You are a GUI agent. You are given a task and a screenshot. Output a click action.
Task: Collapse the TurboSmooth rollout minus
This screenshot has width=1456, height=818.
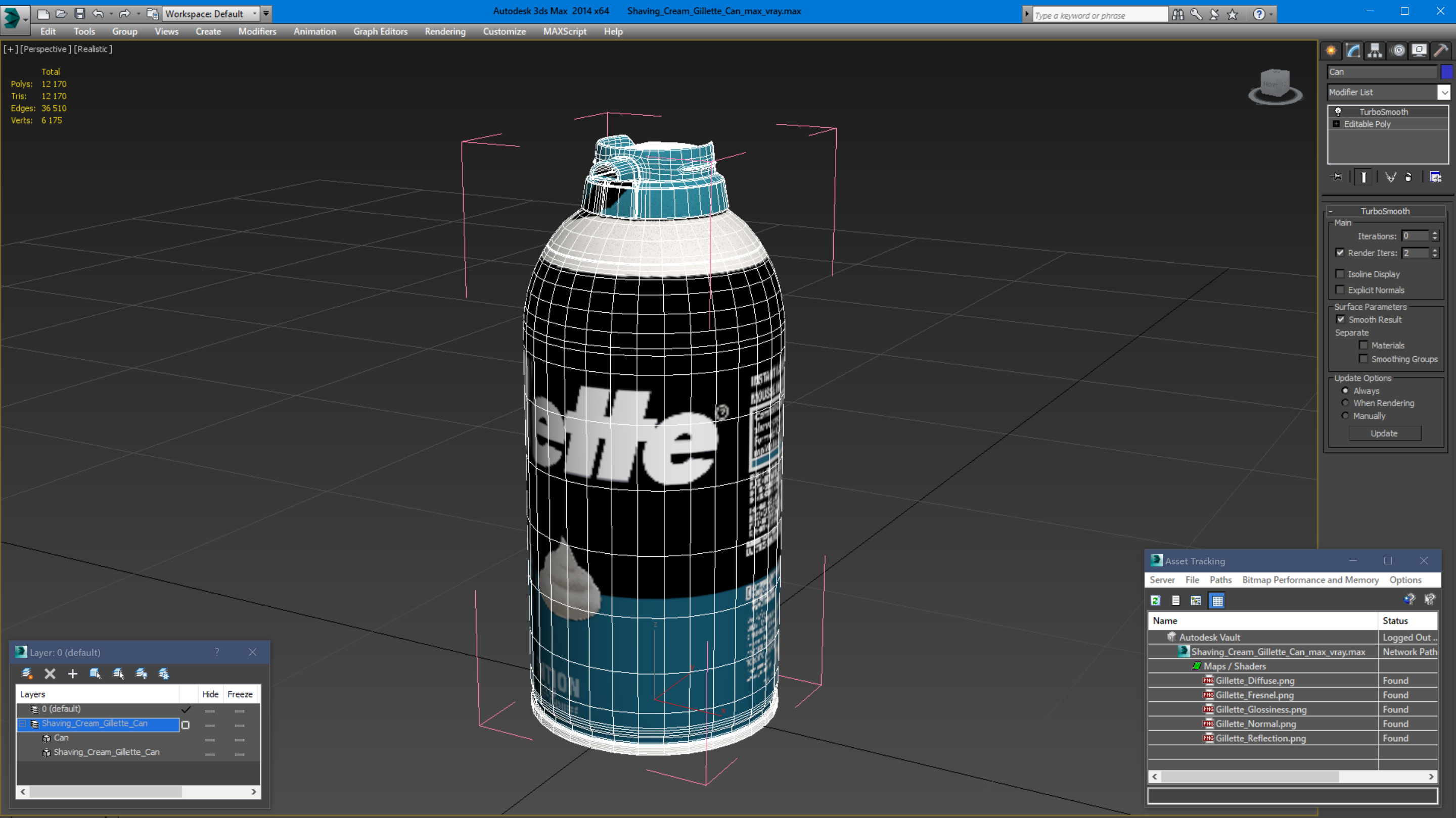[1331, 211]
